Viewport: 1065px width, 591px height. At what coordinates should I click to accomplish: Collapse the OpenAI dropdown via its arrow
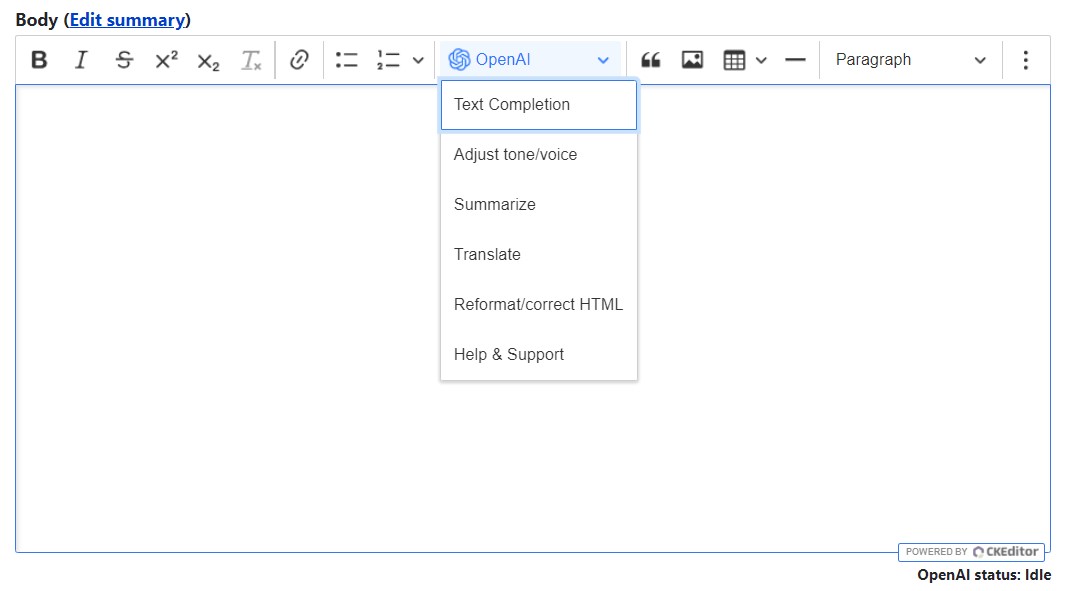tap(602, 60)
